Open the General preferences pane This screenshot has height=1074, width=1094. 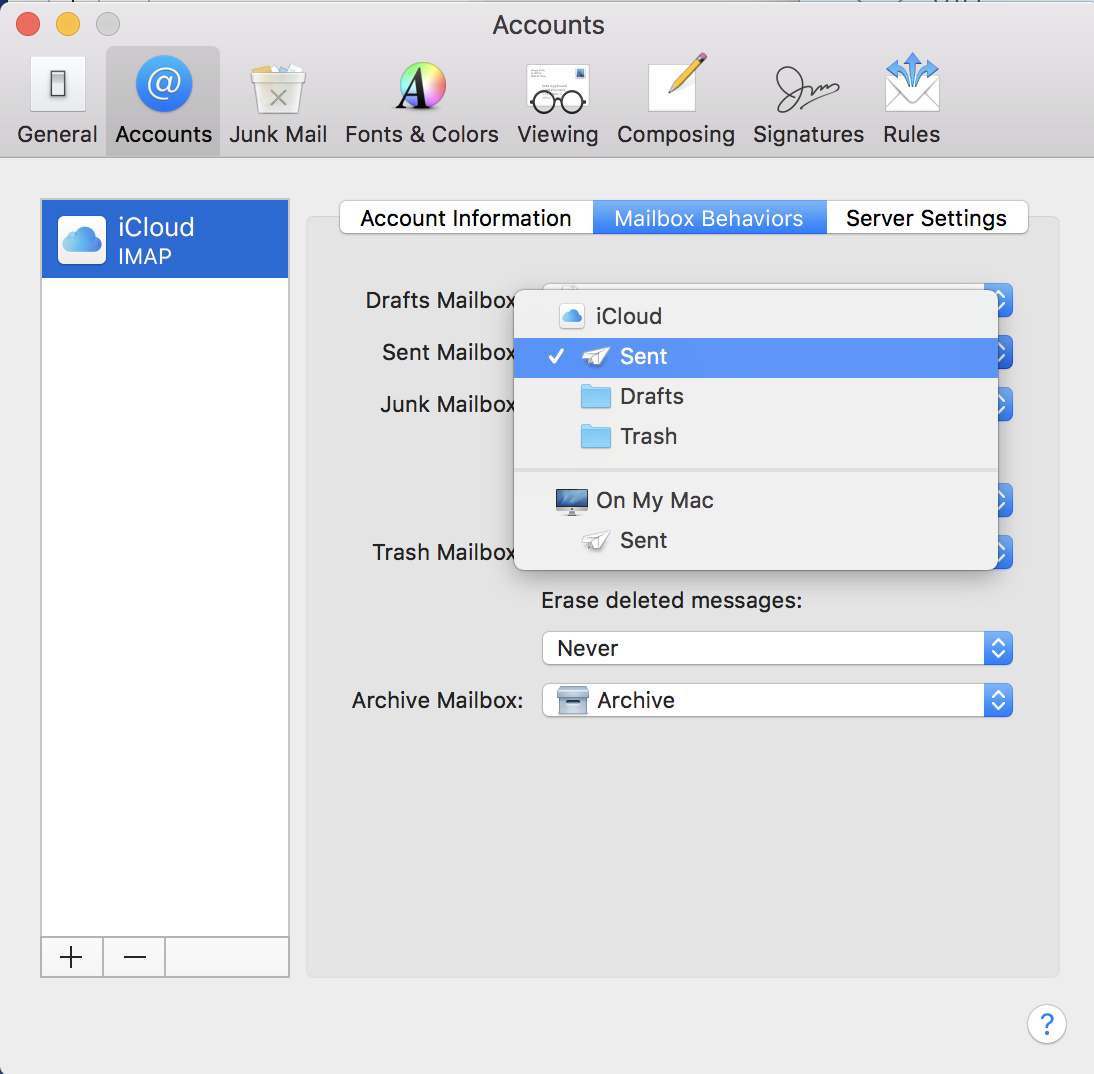[57, 101]
